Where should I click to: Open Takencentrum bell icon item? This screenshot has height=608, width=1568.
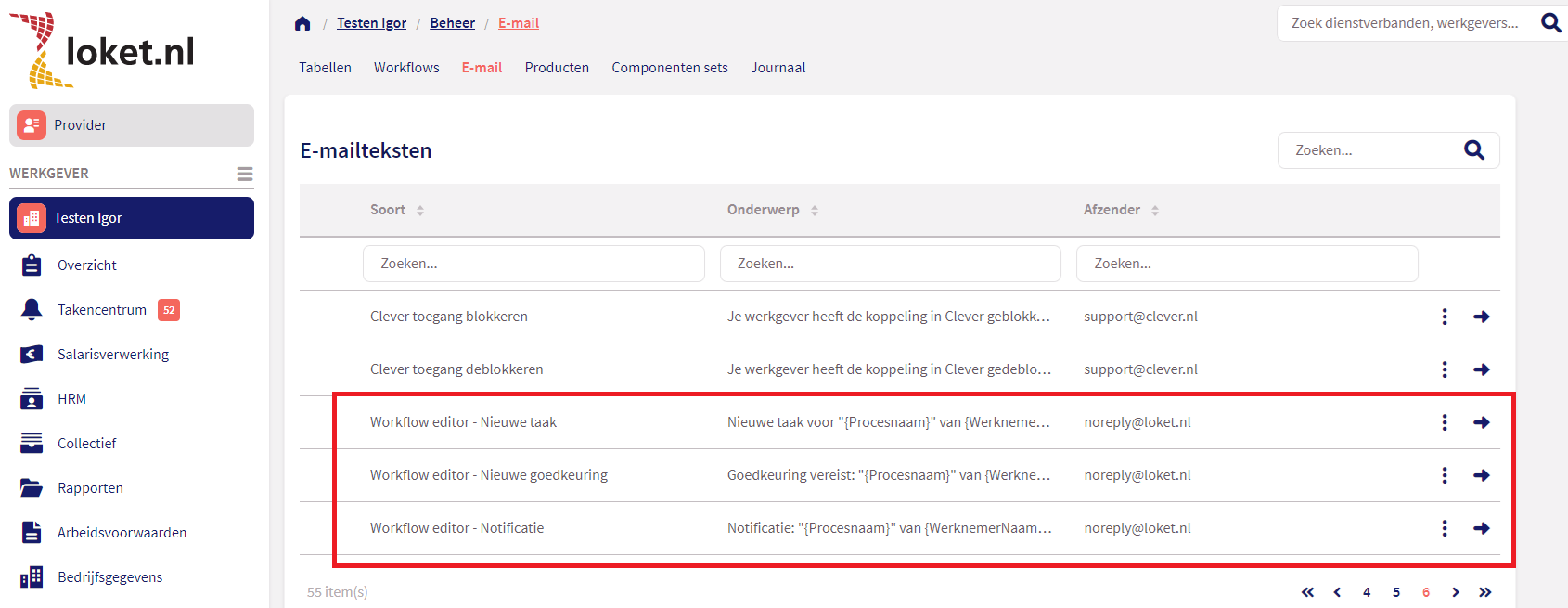pyautogui.click(x=32, y=310)
